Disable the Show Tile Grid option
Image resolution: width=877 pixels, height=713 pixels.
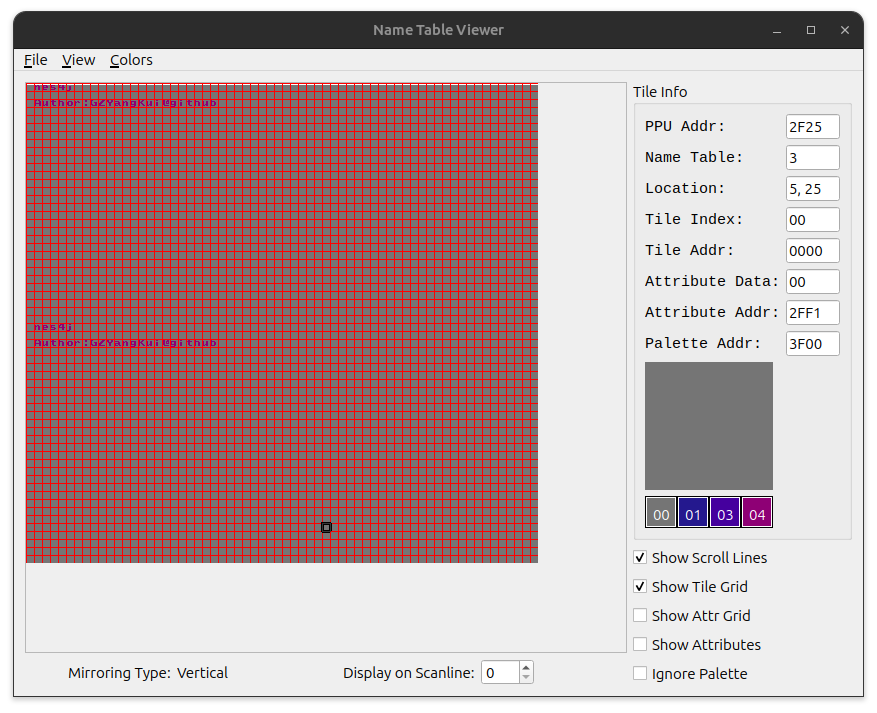tap(640, 587)
